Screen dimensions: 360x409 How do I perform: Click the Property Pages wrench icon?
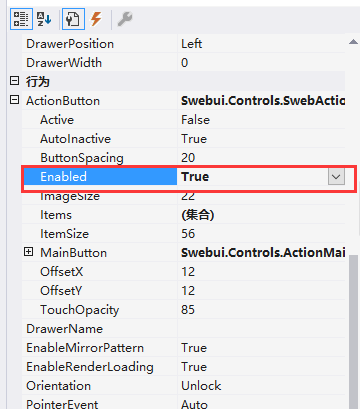click(125, 19)
